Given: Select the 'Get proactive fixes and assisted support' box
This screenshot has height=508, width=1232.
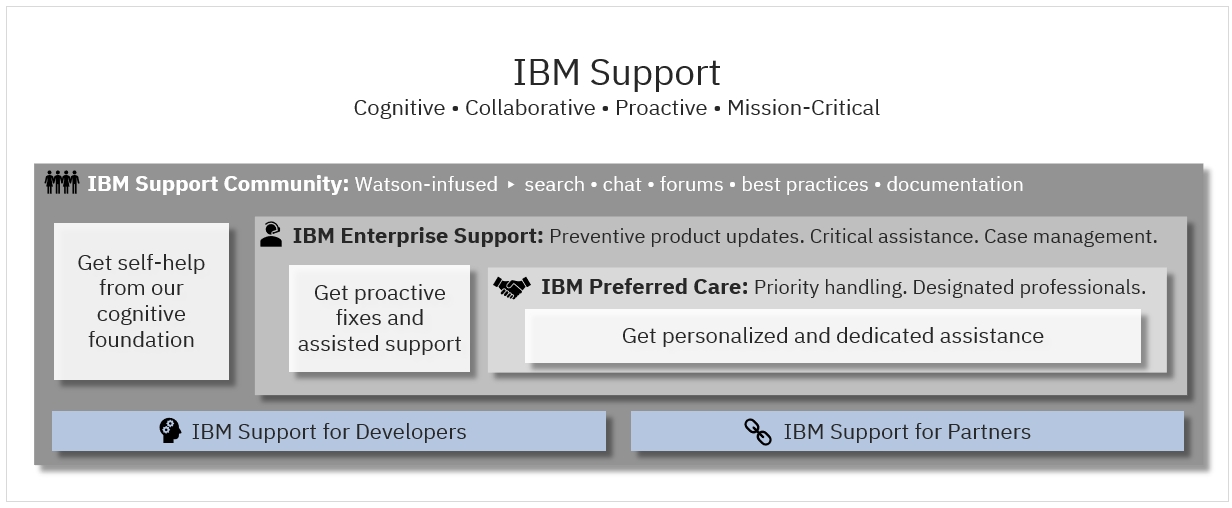Looking at the screenshot, I should coord(379,318).
